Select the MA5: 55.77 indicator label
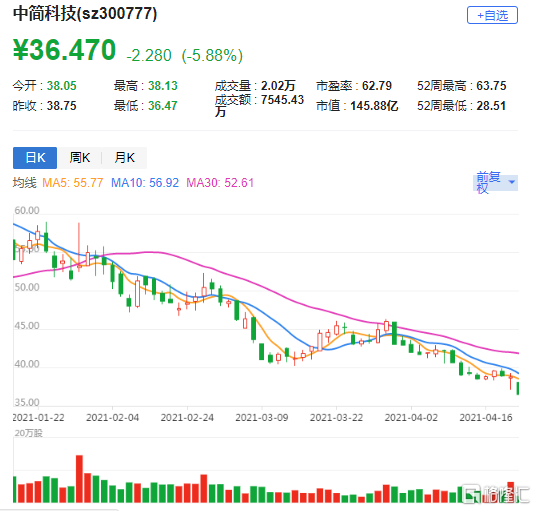This screenshot has height=511, width=536. click(72, 183)
